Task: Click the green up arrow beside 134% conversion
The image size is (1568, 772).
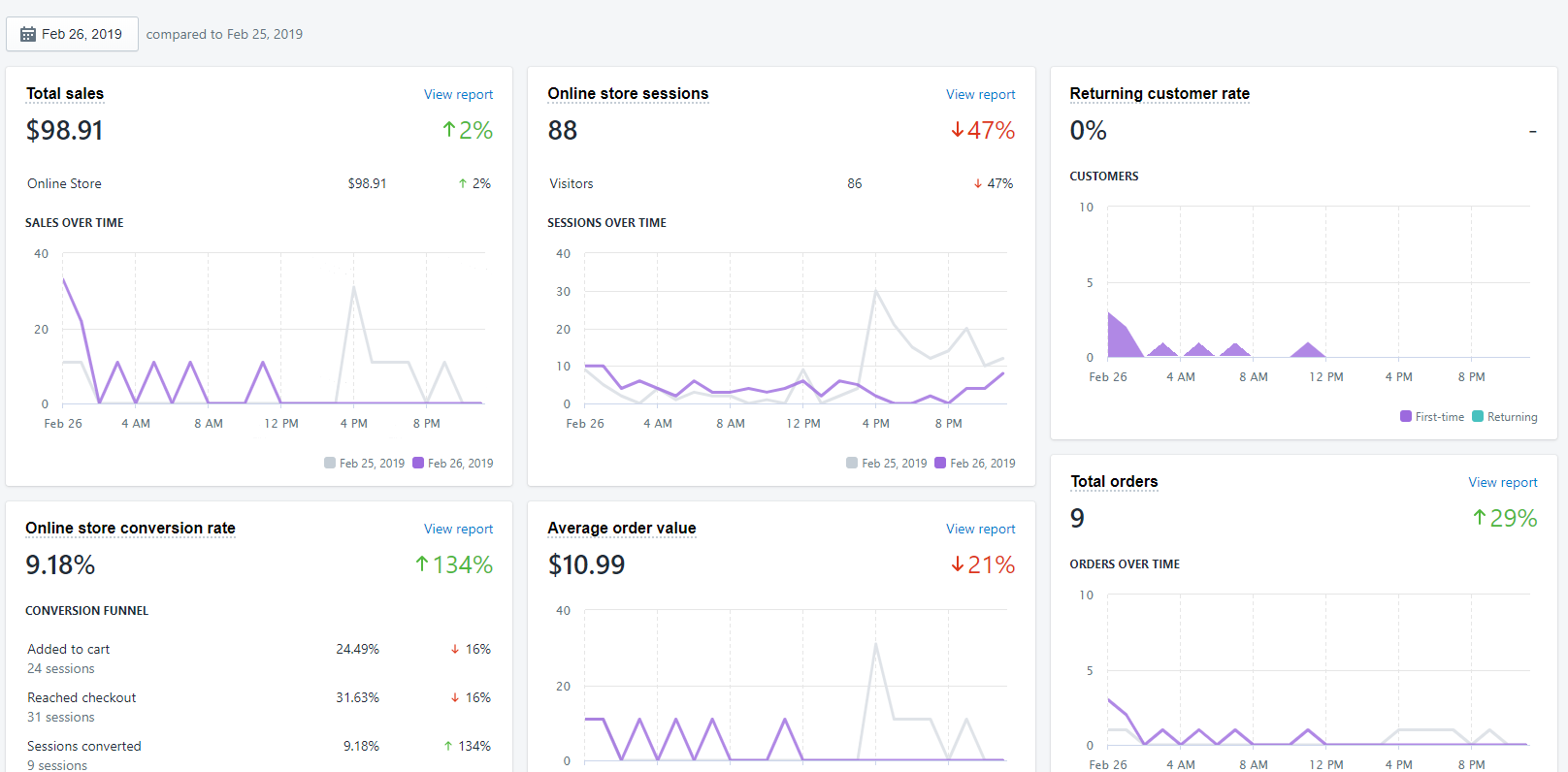Action: click(422, 564)
